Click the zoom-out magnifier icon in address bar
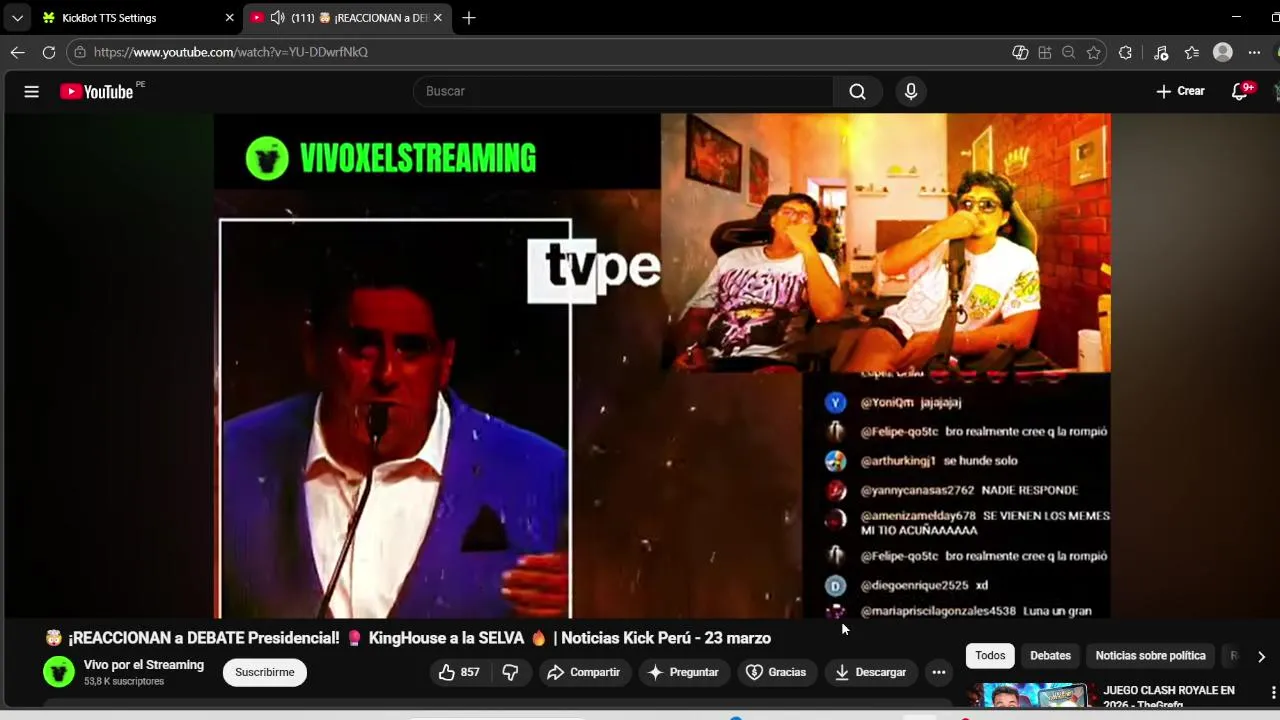Image resolution: width=1280 pixels, height=720 pixels. [1069, 52]
